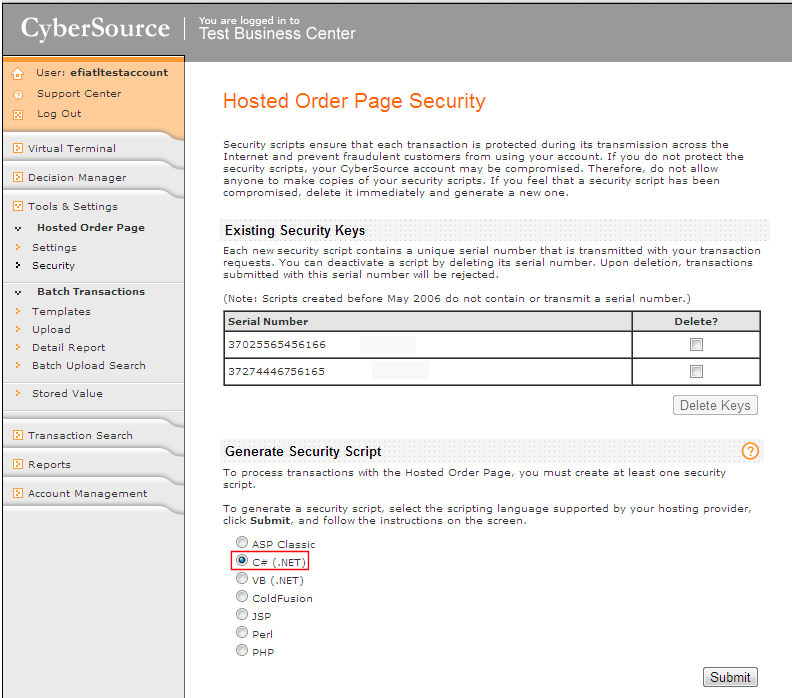Open the Tools & Settings menu
Screen dimensions: 792x698
click(x=73, y=206)
